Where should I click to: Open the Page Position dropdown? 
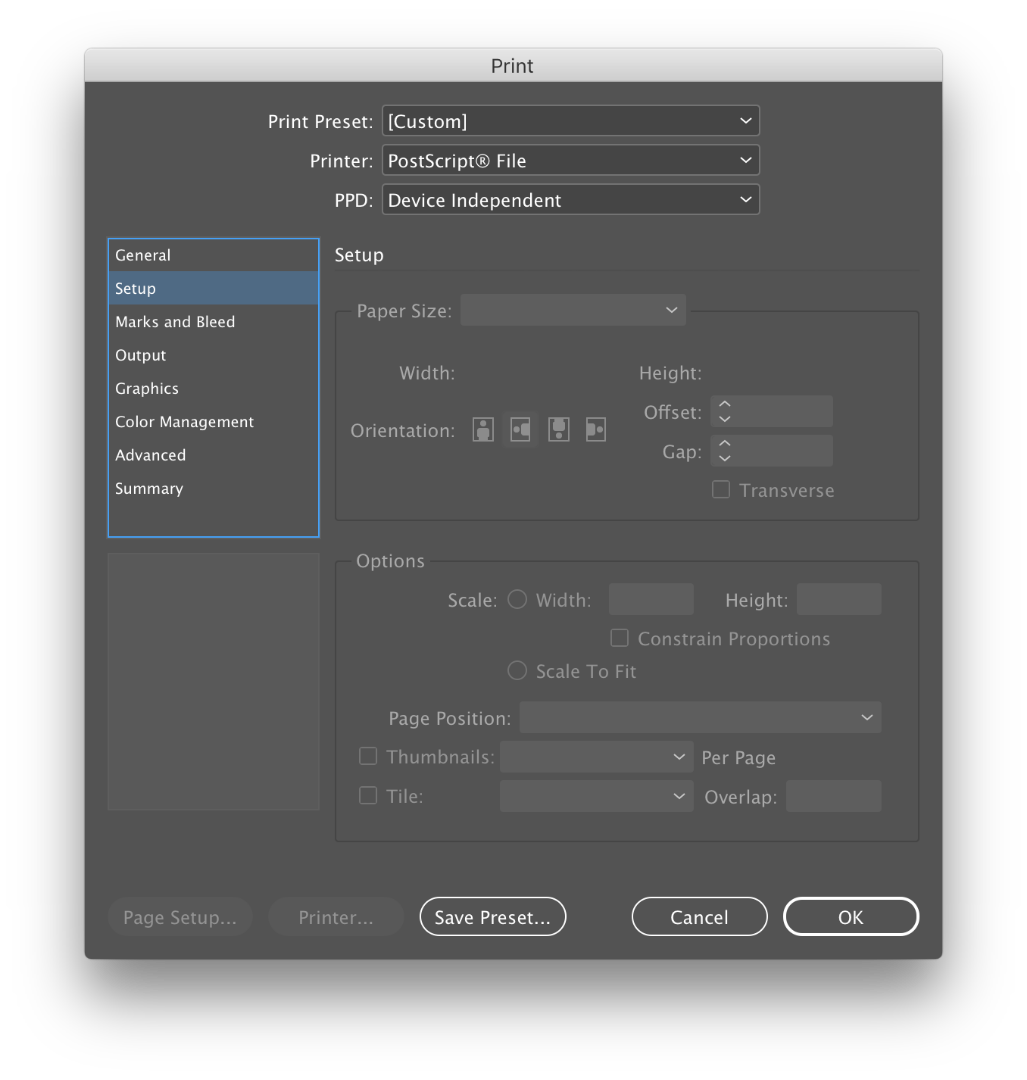pos(700,718)
